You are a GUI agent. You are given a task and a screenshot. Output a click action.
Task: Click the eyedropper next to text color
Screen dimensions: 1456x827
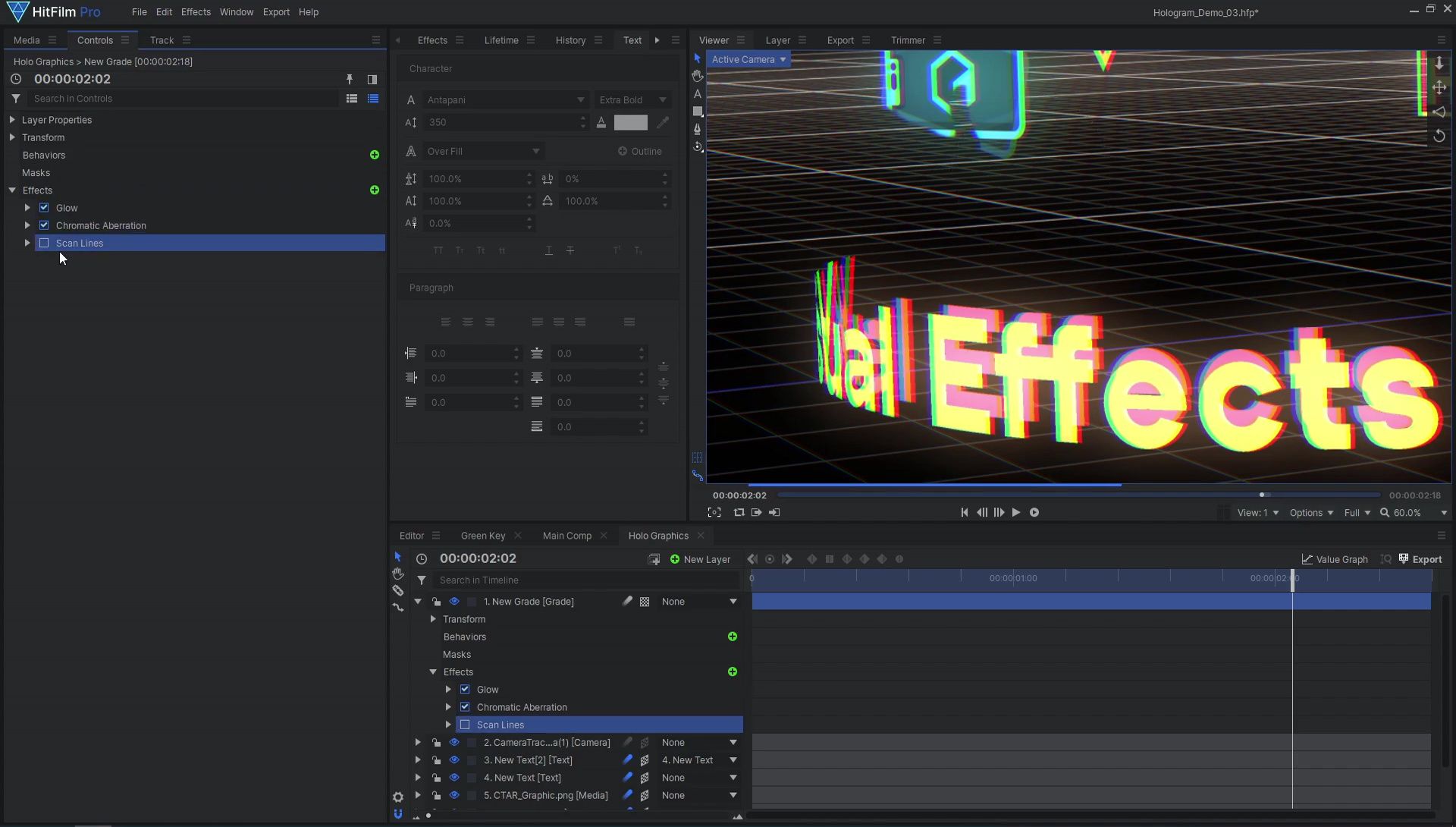tap(663, 122)
